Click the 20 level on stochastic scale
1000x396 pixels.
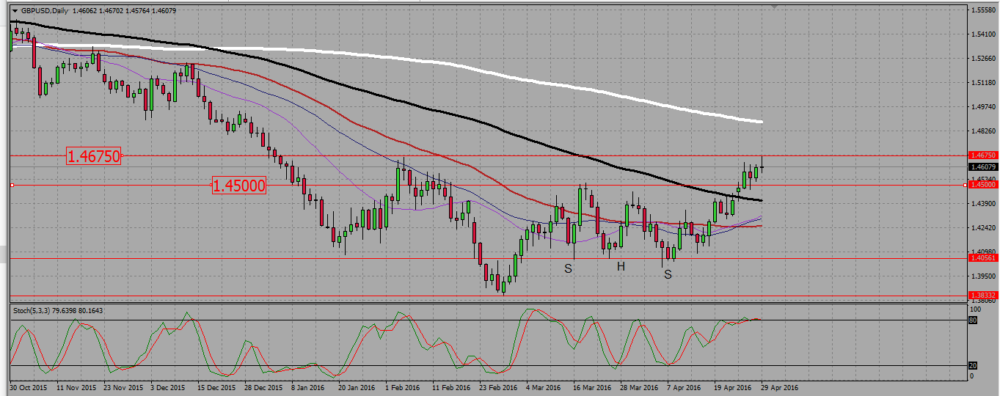[974, 366]
